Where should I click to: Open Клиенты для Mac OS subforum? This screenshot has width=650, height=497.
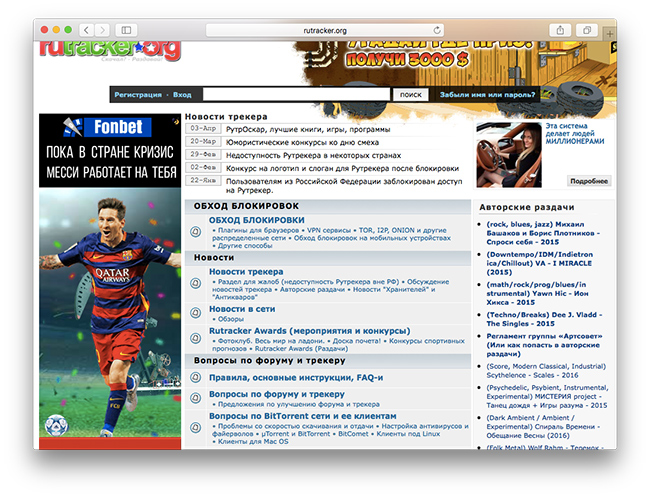pyautogui.click(x=253, y=442)
